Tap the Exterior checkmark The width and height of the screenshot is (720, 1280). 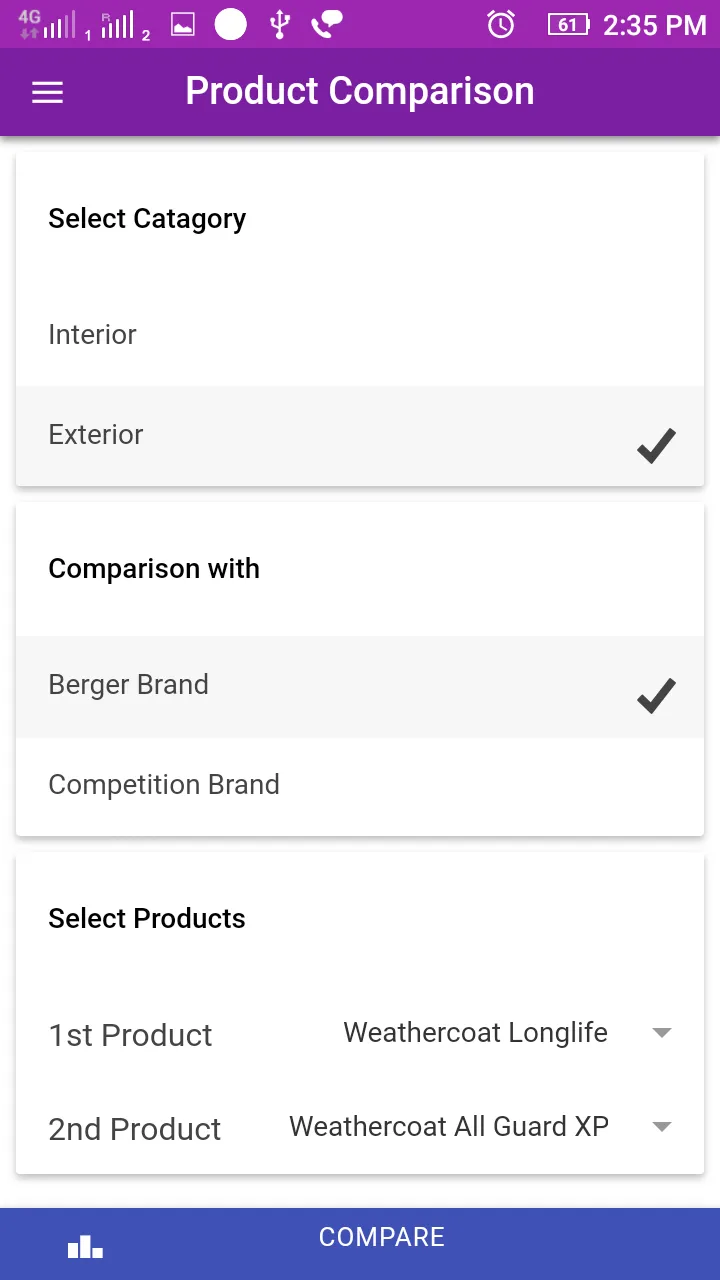[656, 445]
